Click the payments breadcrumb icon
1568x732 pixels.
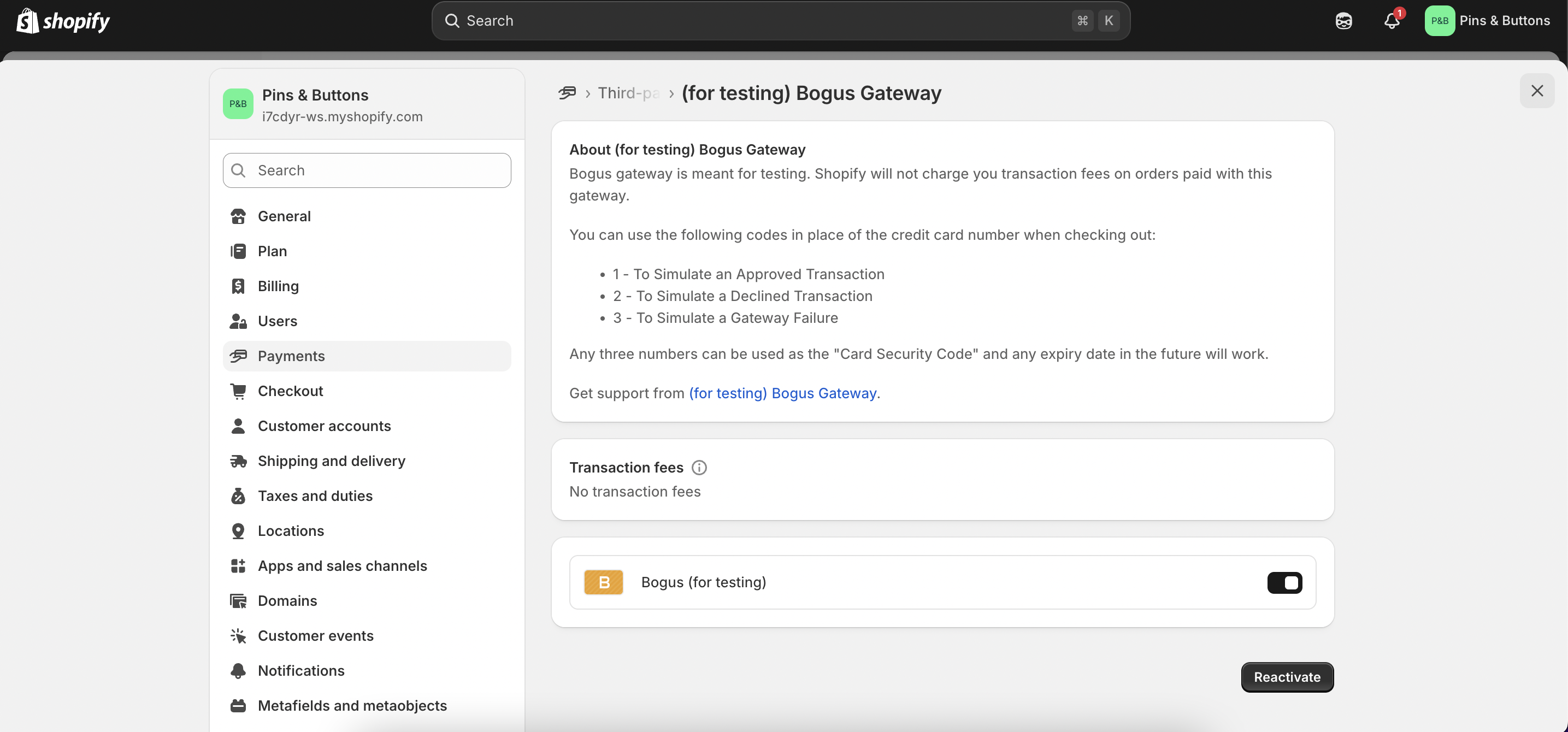coord(567,93)
